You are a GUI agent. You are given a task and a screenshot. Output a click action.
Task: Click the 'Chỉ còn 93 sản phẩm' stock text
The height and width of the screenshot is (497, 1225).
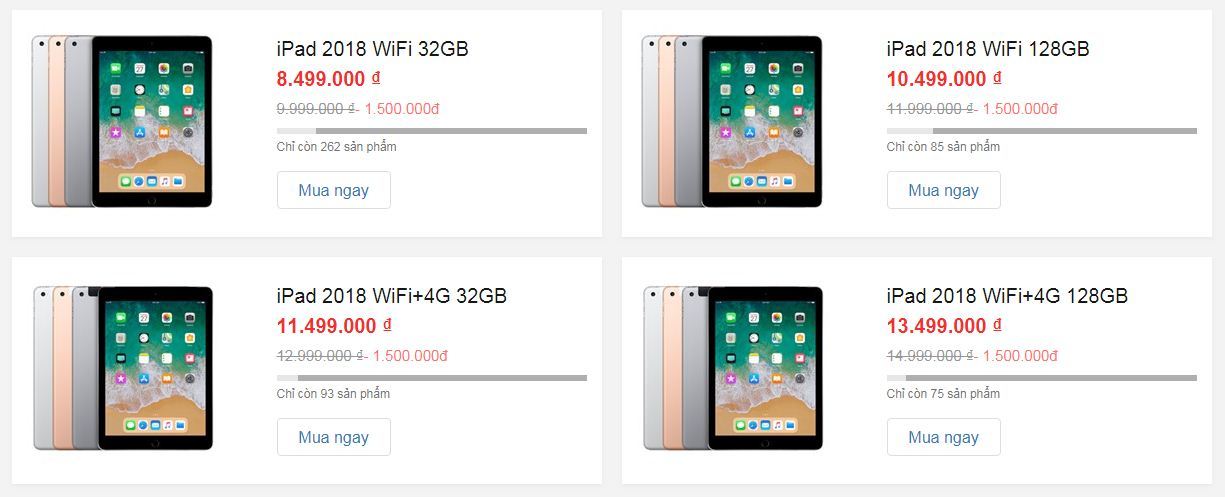(333, 394)
